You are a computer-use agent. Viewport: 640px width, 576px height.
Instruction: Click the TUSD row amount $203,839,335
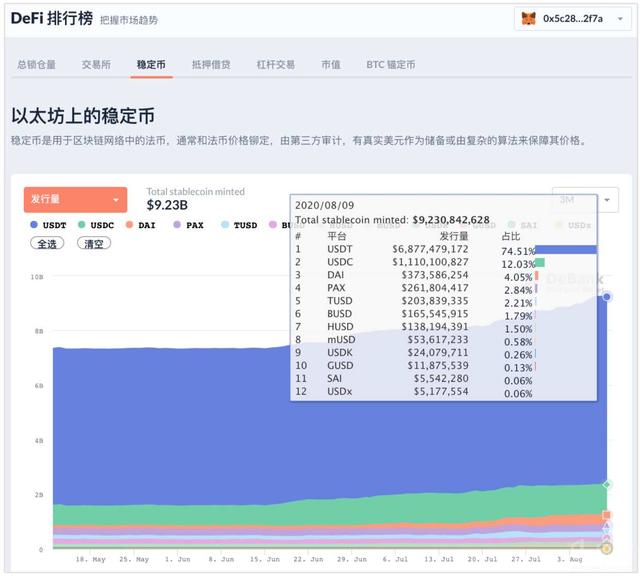[x=435, y=301]
